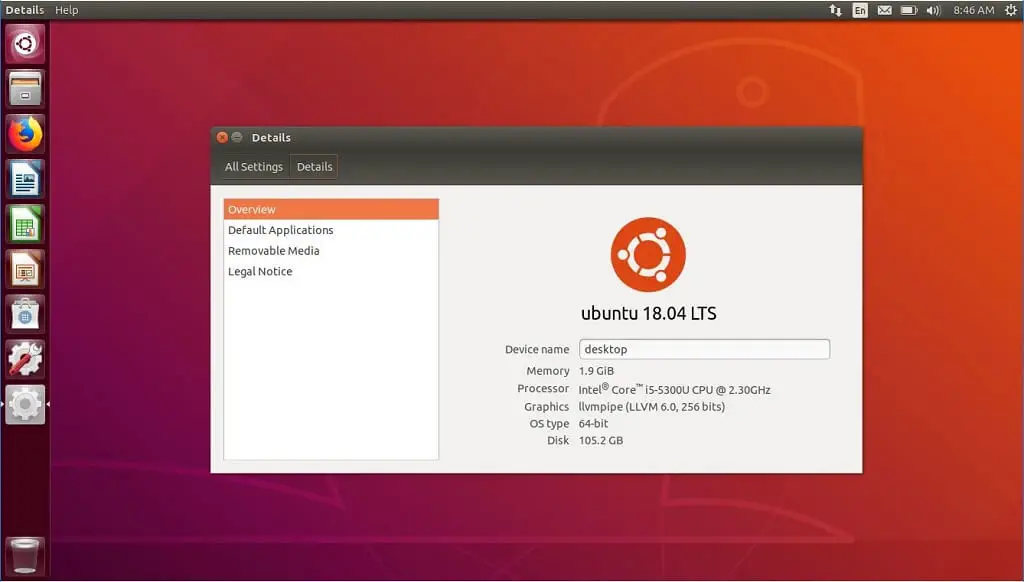Open the mail envelope indicator
Screen dimensions: 1024x582
tap(884, 10)
